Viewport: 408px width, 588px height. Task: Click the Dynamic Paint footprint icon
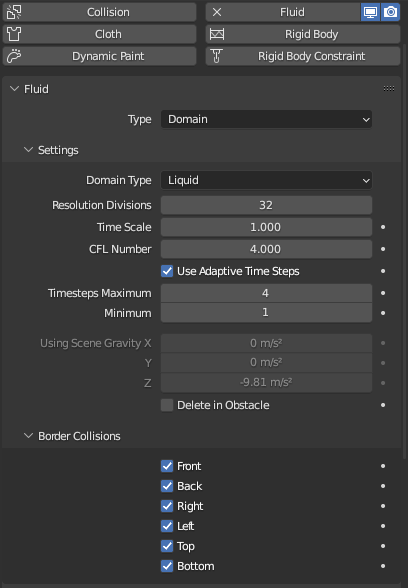click(x=14, y=56)
